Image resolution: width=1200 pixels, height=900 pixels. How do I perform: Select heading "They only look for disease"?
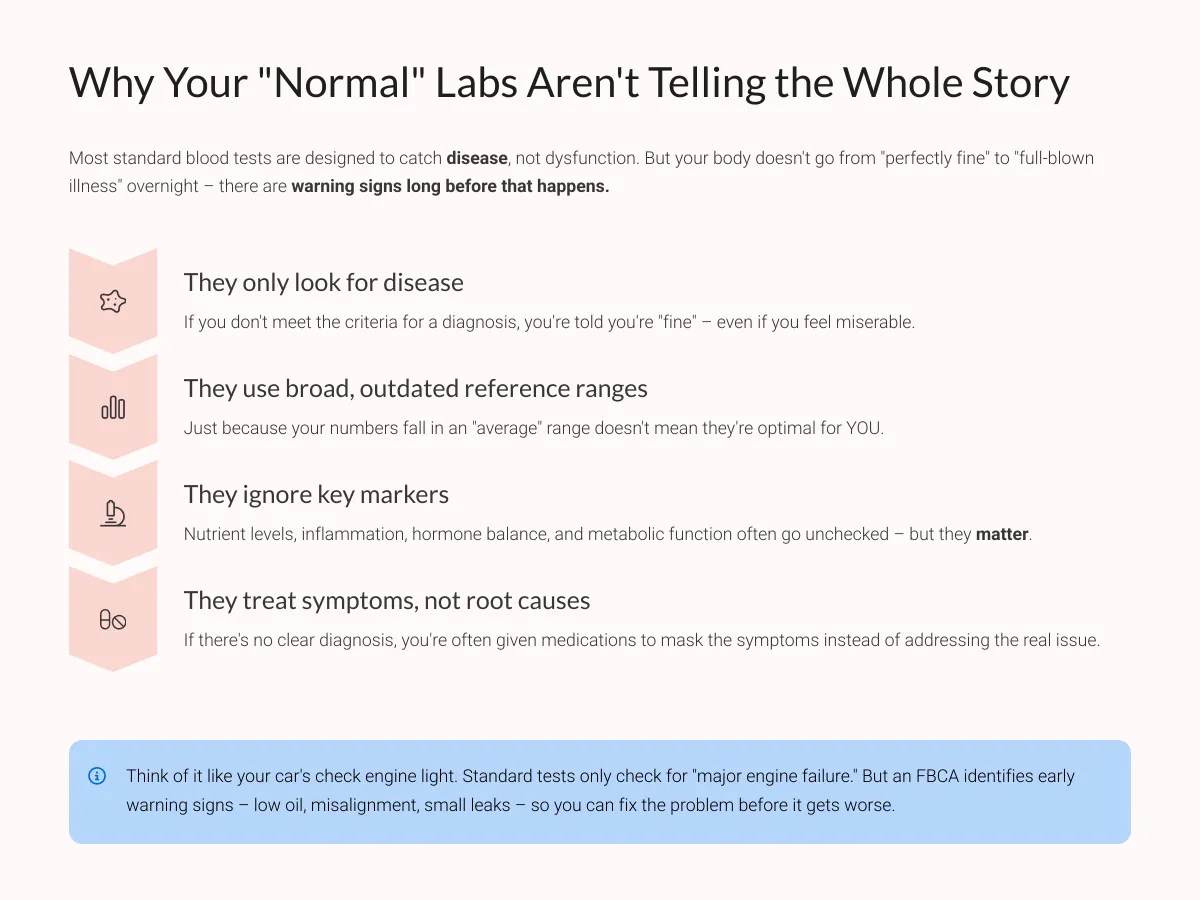pos(324,283)
